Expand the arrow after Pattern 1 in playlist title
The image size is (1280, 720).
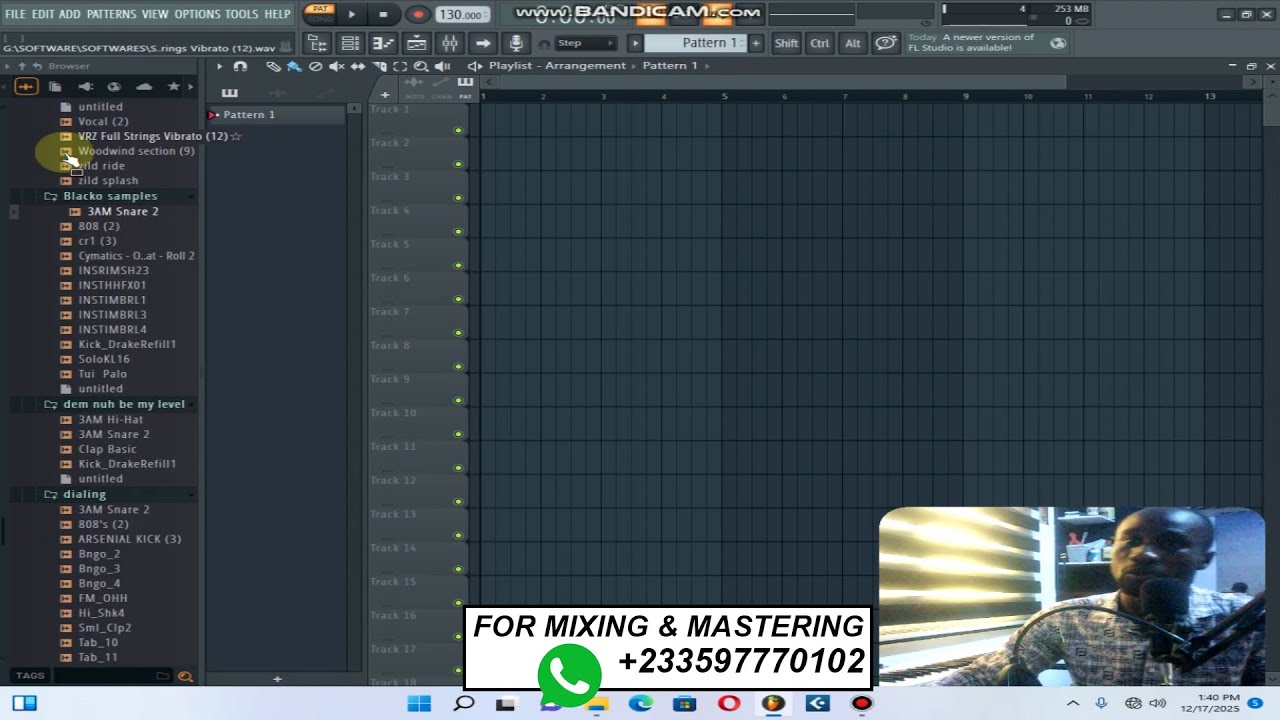click(x=707, y=66)
